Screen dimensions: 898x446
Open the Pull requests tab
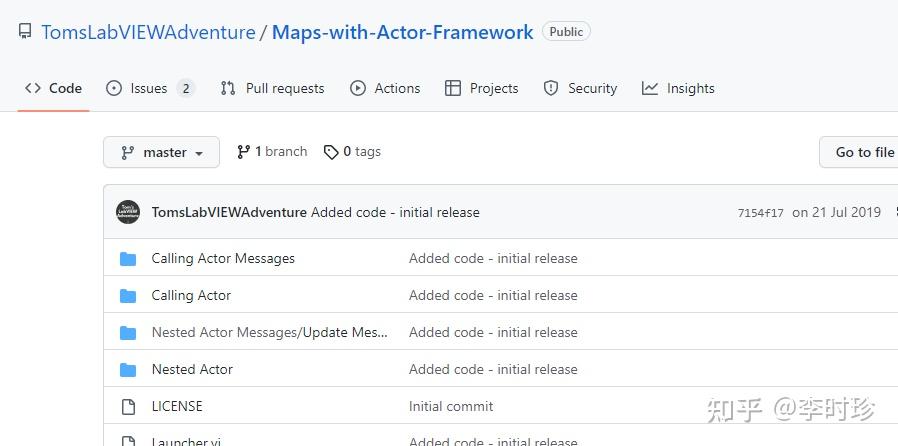pyautogui.click(x=272, y=88)
